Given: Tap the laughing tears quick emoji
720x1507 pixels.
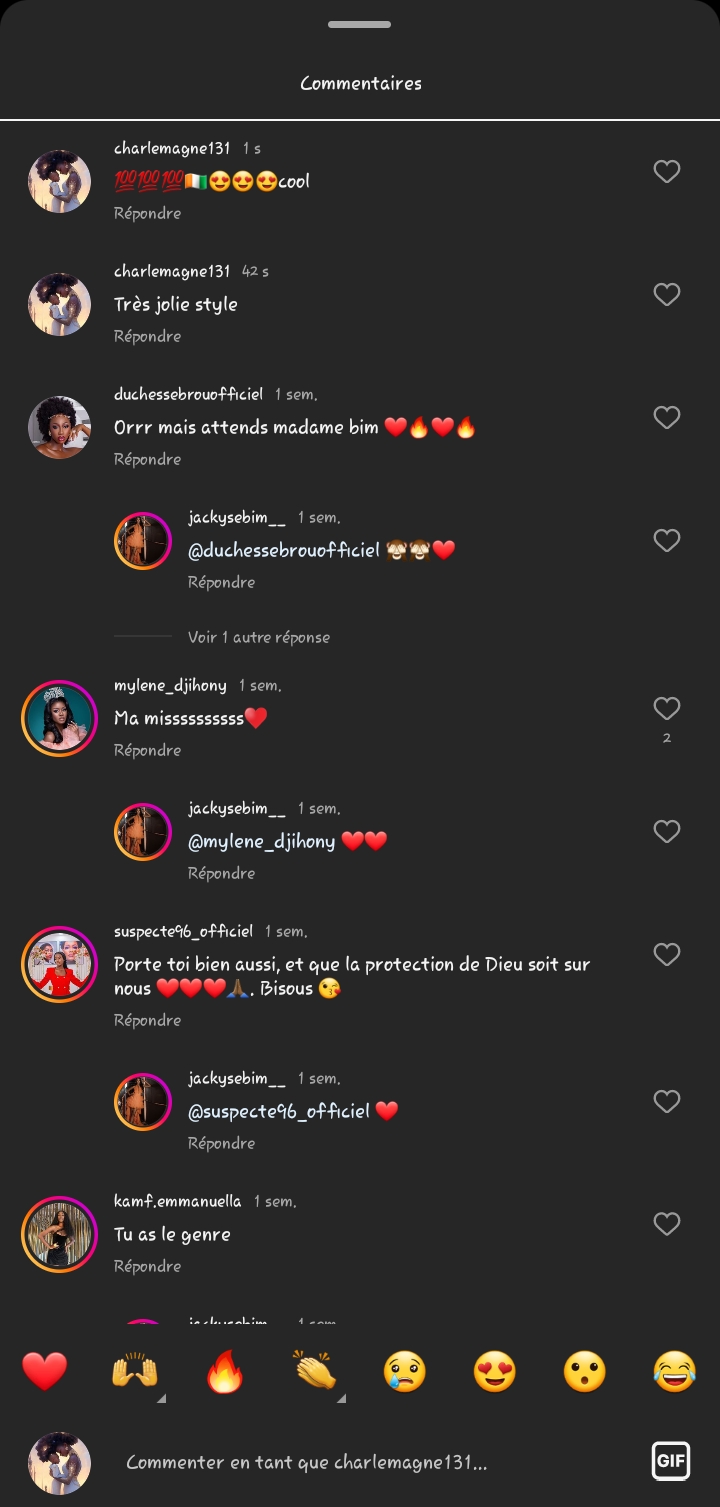Looking at the screenshot, I should (675, 1371).
